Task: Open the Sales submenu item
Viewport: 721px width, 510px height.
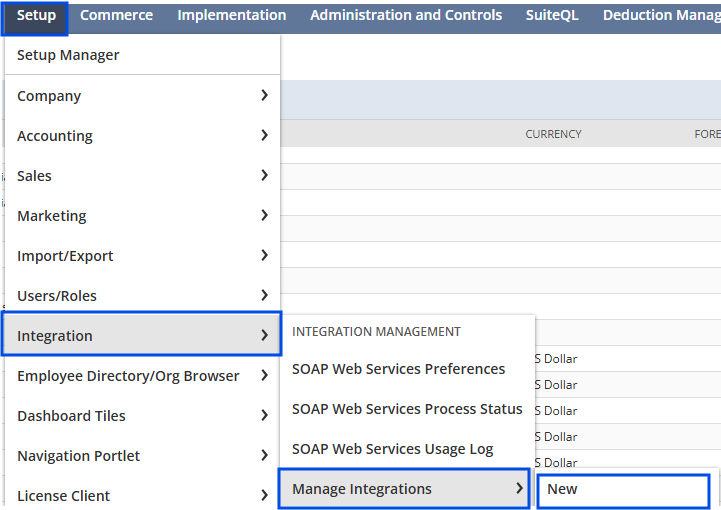Action: coord(142,176)
